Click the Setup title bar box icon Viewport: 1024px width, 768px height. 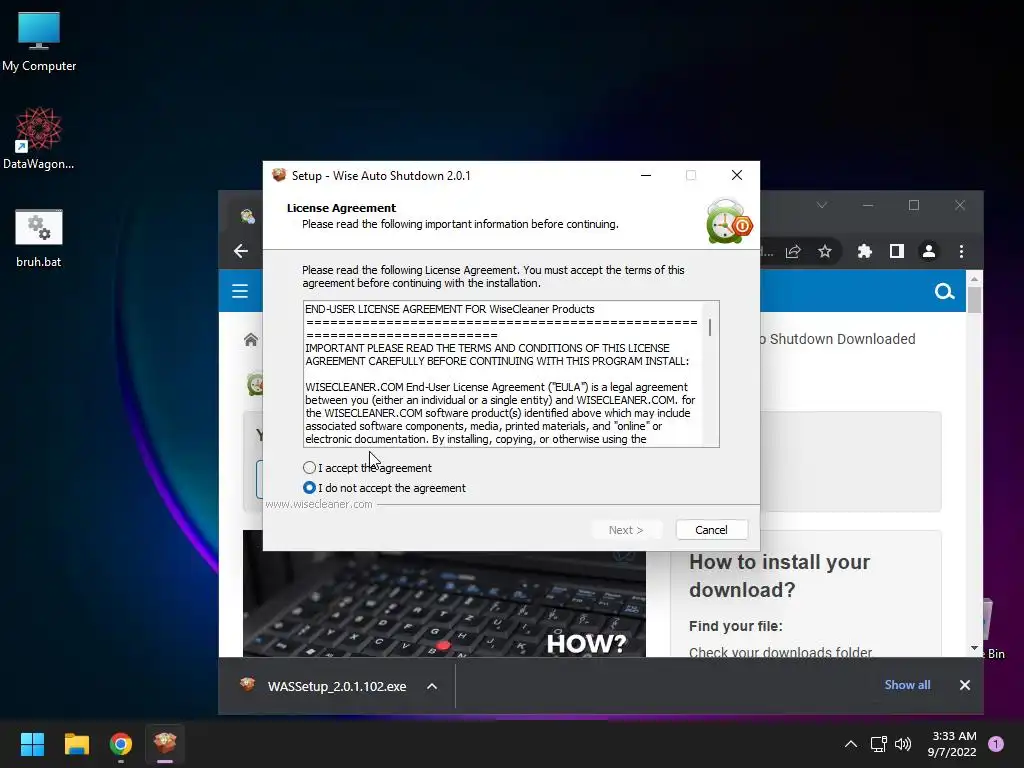coord(279,175)
